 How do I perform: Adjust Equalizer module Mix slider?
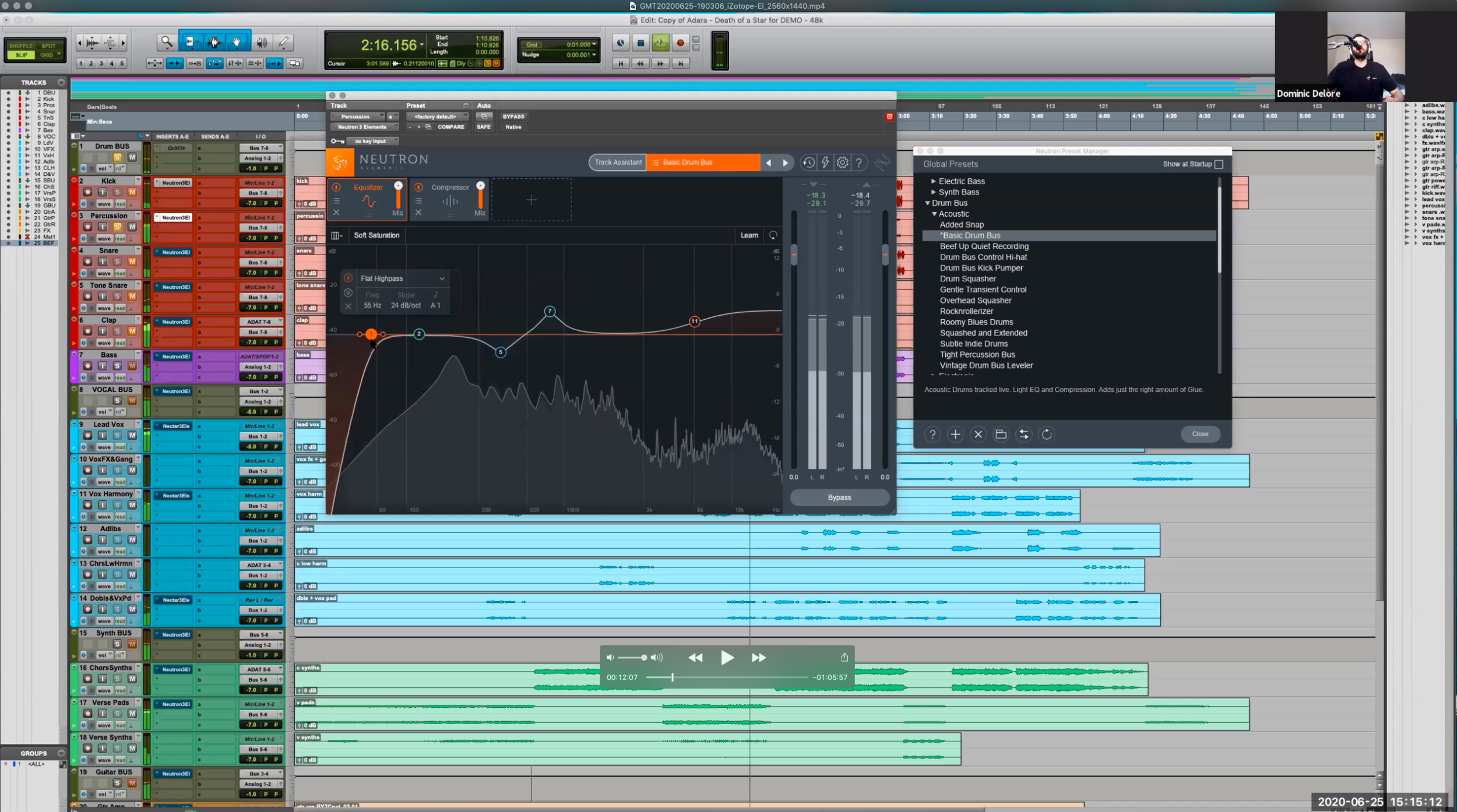click(x=398, y=195)
